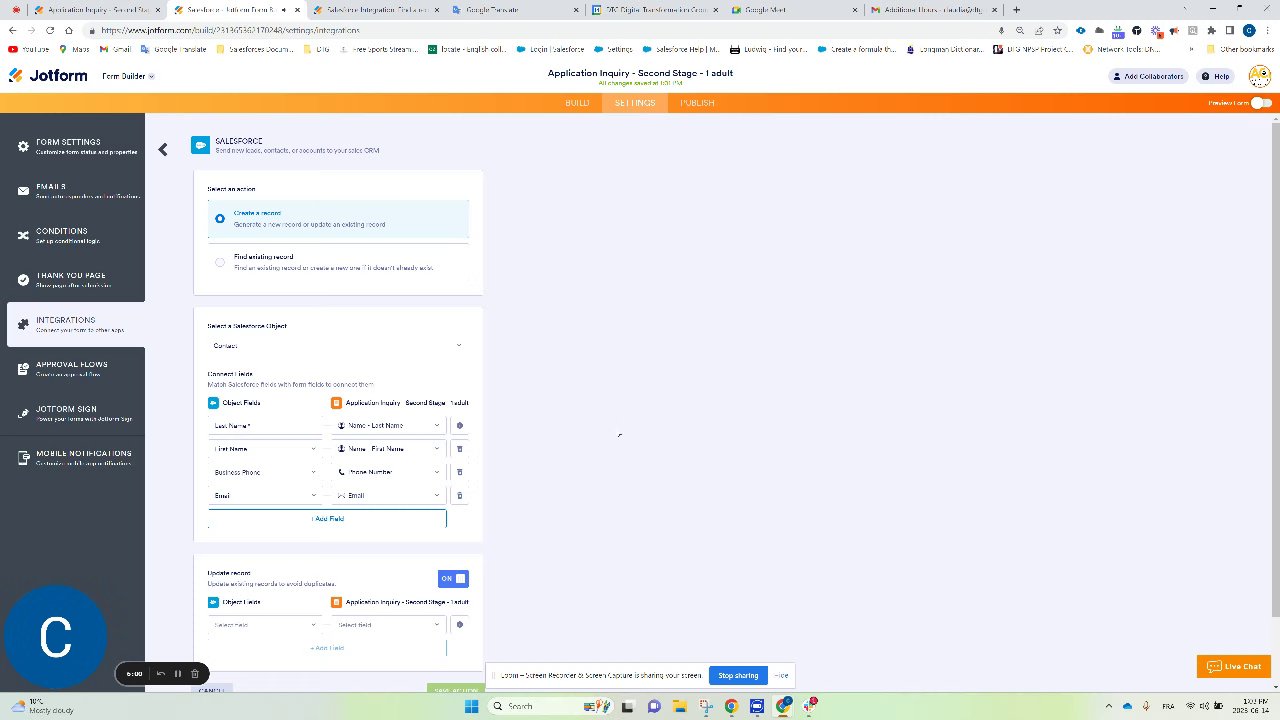Click the Stop sharing button
1280x720 pixels.
coord(738,675)
